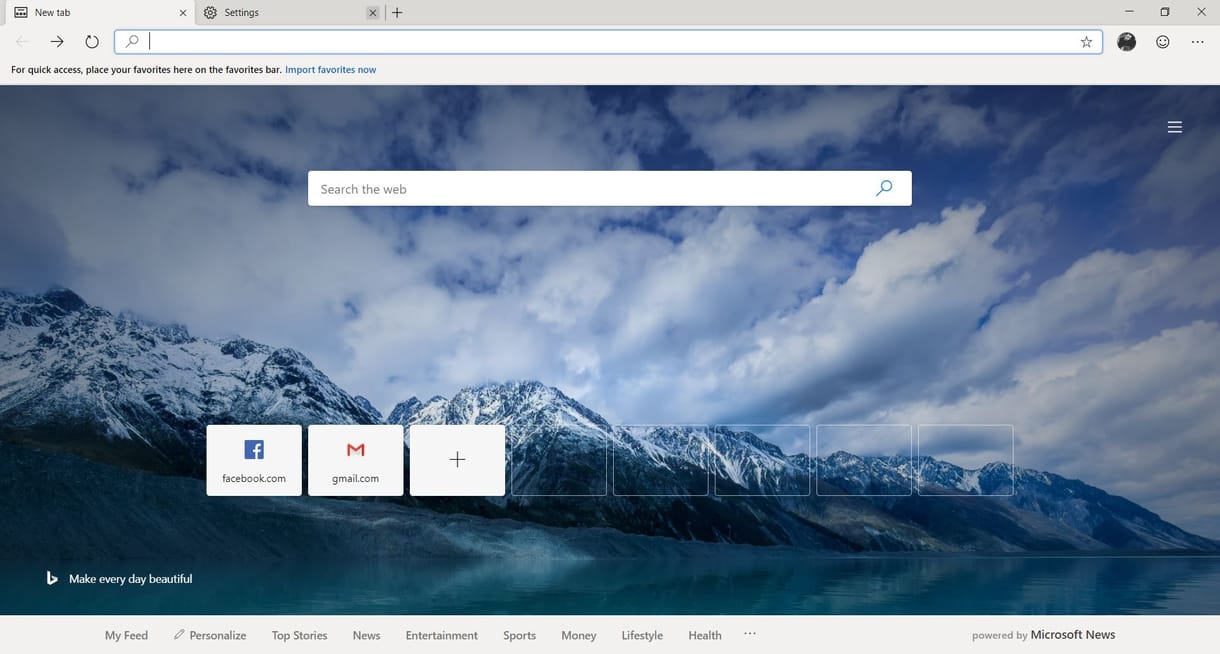This screenshot has height=654, width=1220.
Task: Open the Settings and more ellipsis menu
Action: pyautogui.click(x=1198, y=42)
